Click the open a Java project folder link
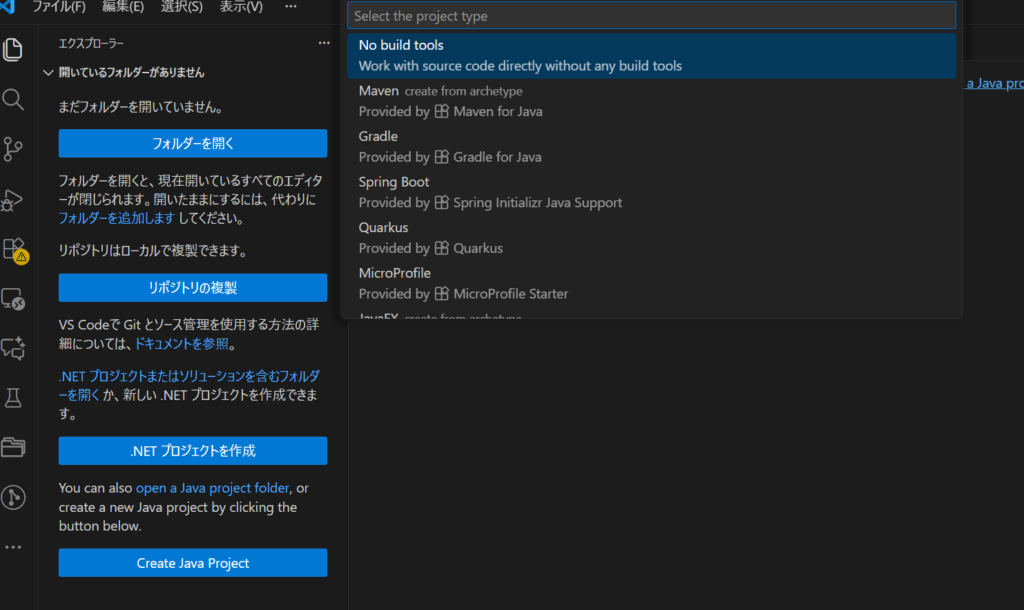The width and height of the screenshot is (1024, 610). (212, 488)
